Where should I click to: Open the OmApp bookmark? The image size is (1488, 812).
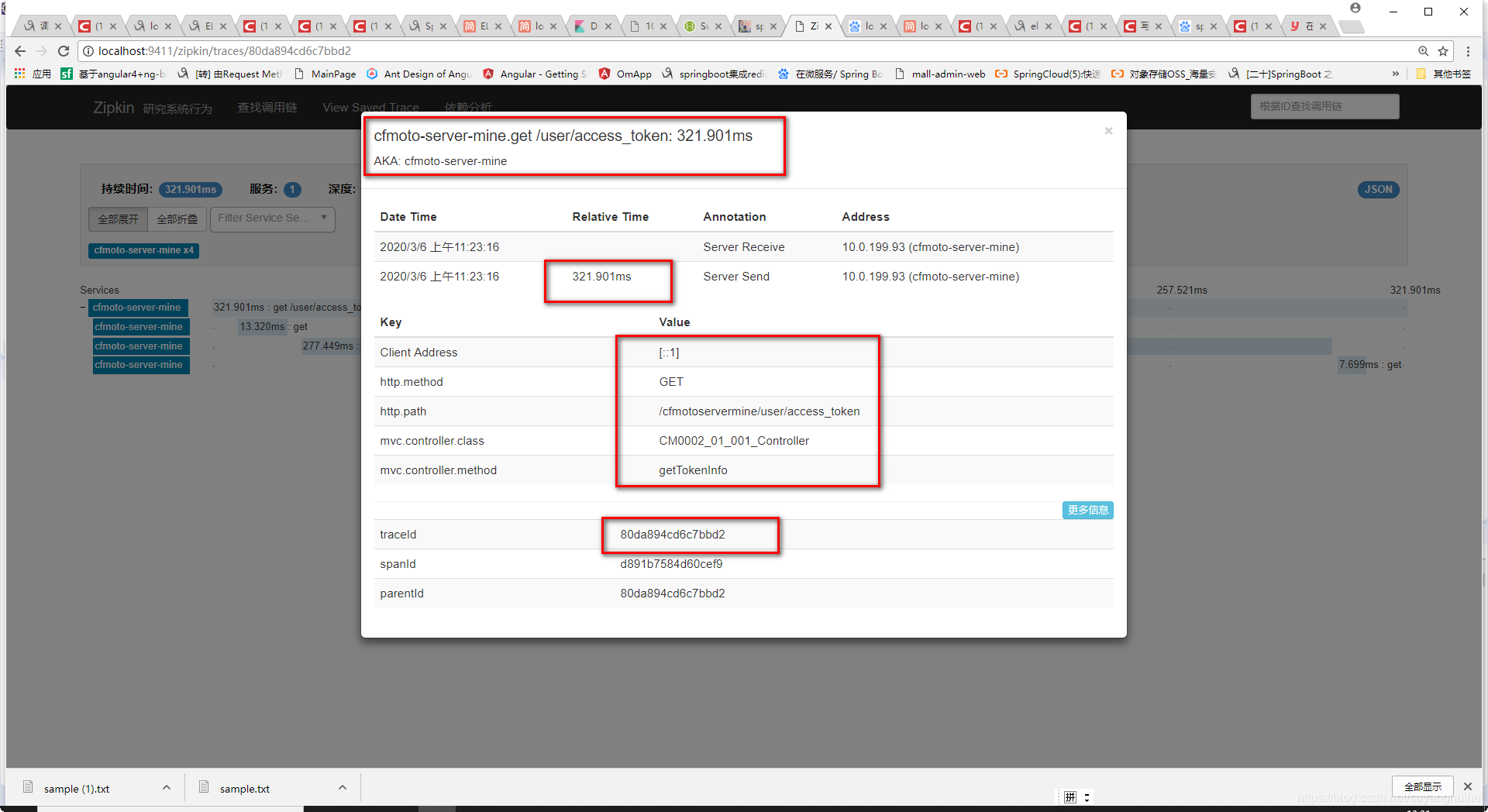coord(625,74)
